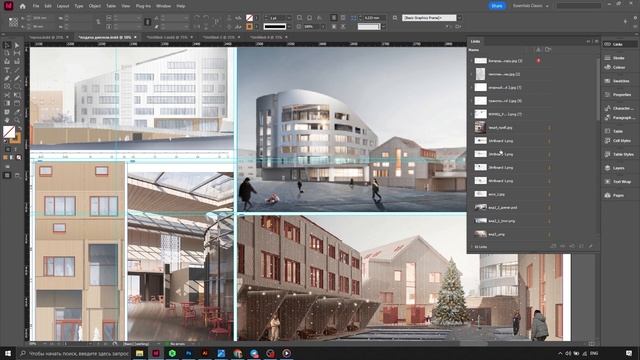
Task: Select the Hand tool
Action: pos(7,120)
